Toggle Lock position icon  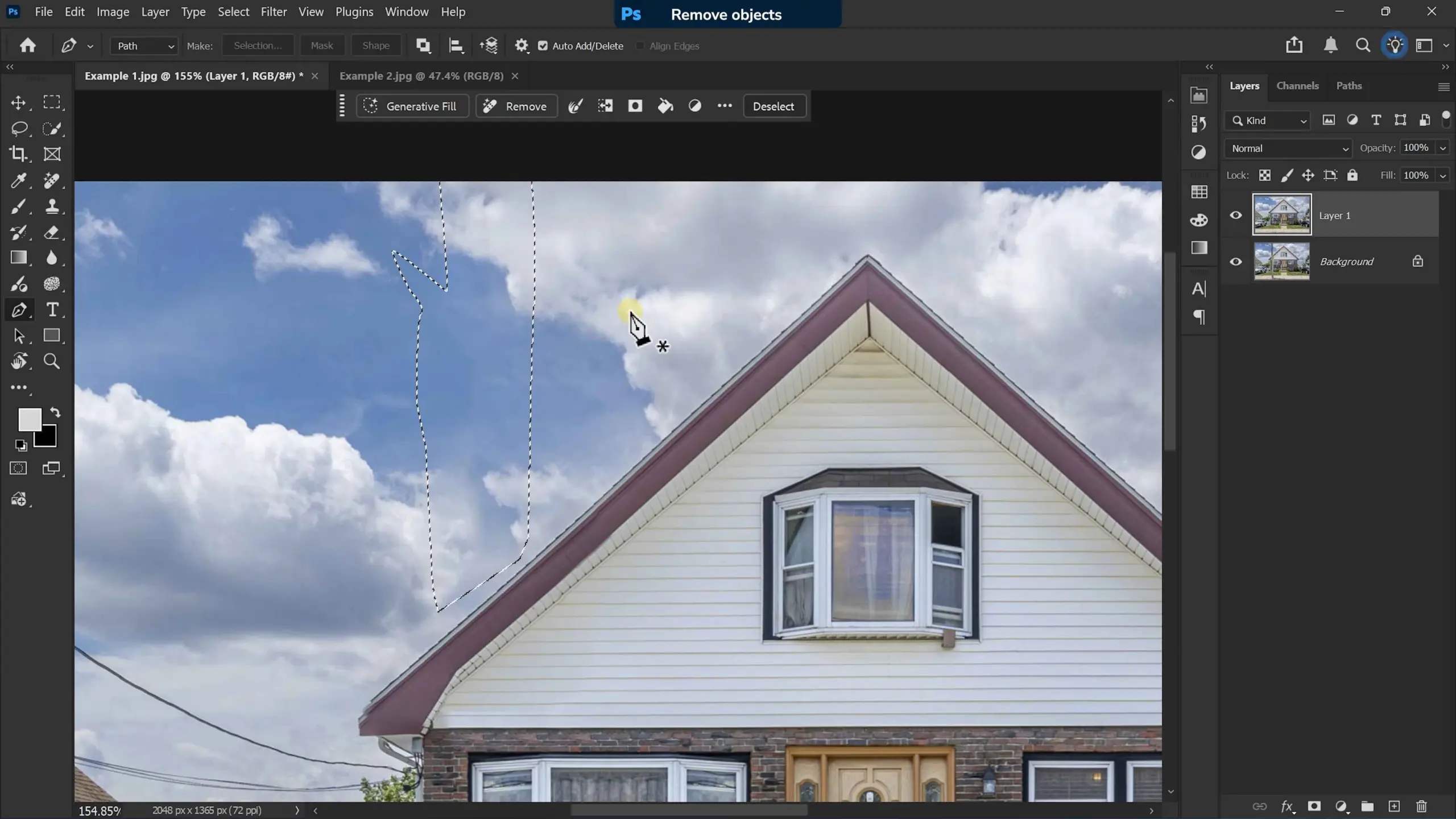(x=1308, y=175)
